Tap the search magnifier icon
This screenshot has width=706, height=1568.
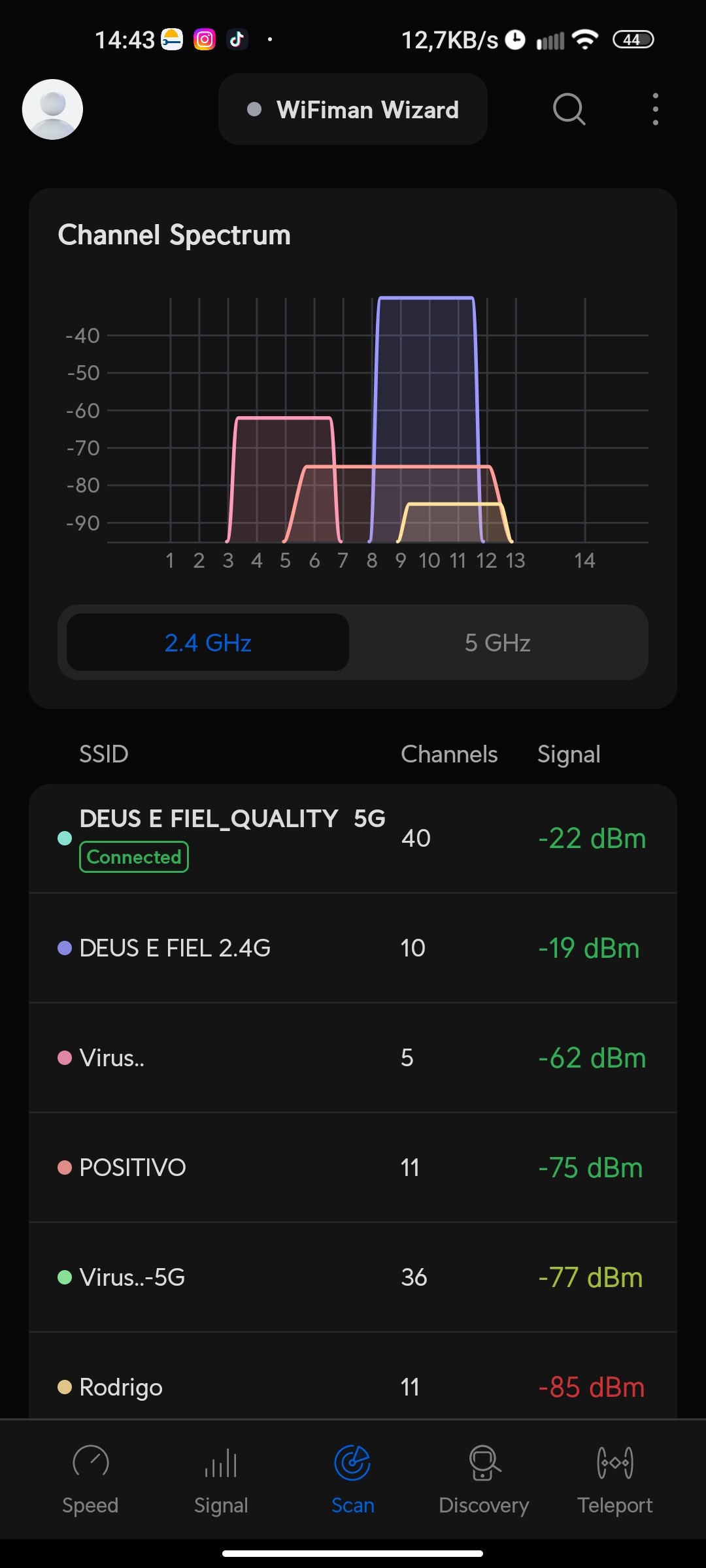(569, 109)
